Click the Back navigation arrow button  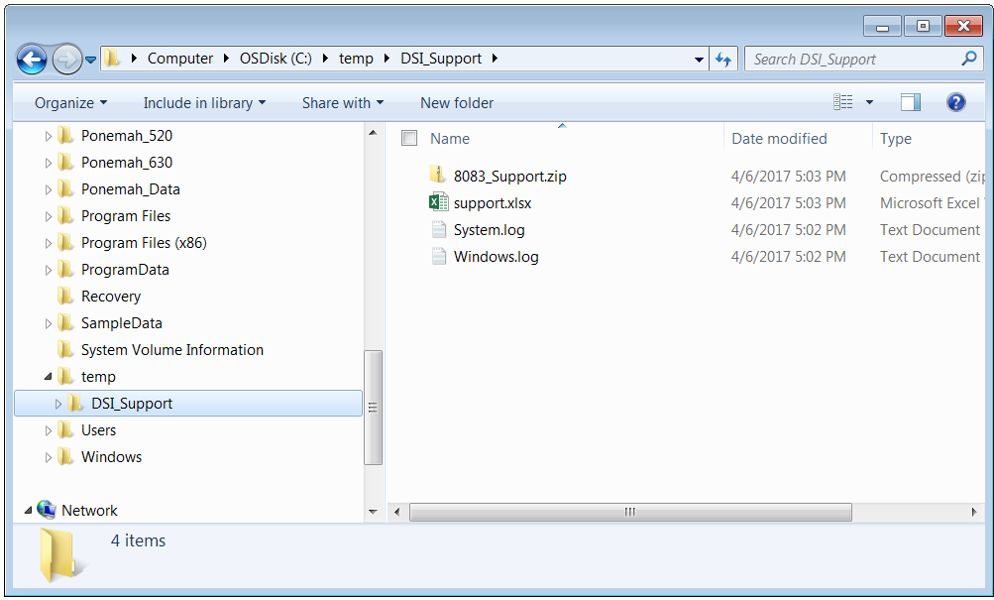click(32, 59)
